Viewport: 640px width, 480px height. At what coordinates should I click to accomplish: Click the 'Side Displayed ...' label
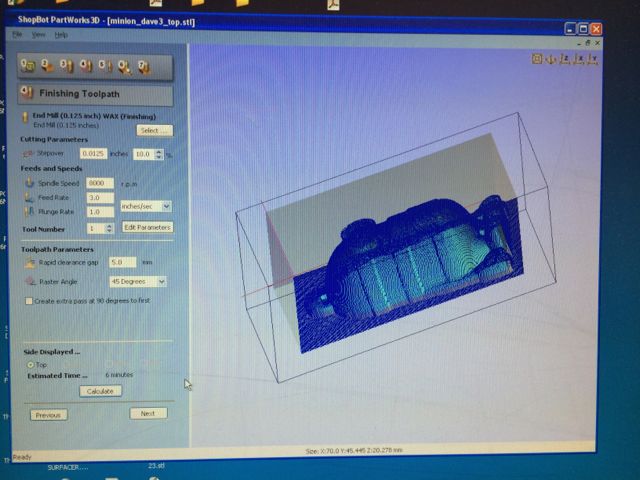[x=52, y=352]
